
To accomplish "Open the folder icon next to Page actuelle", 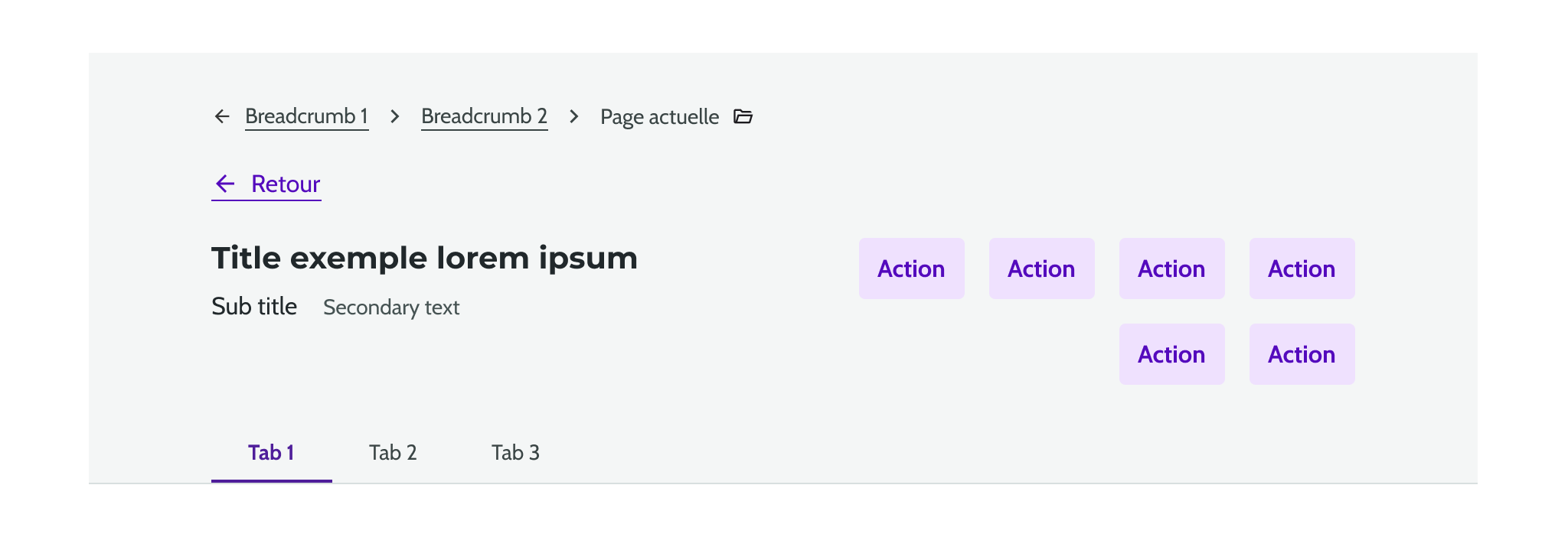I will tap(743, 116).
